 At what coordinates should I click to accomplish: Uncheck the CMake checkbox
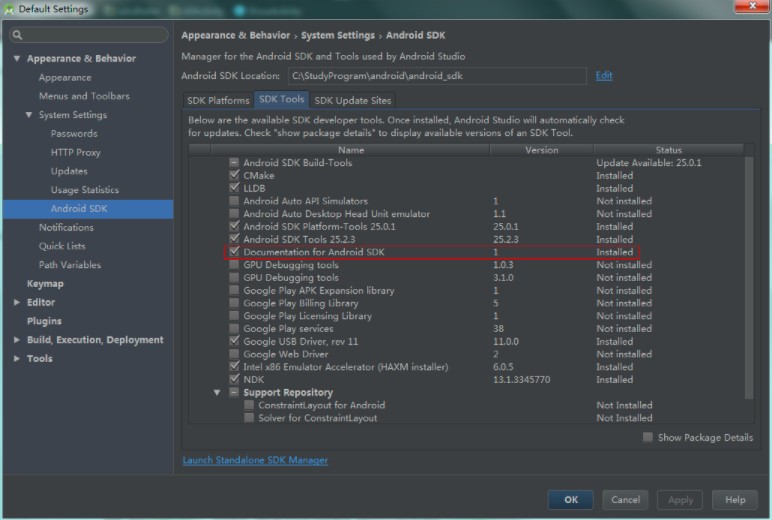pos(234,175)
